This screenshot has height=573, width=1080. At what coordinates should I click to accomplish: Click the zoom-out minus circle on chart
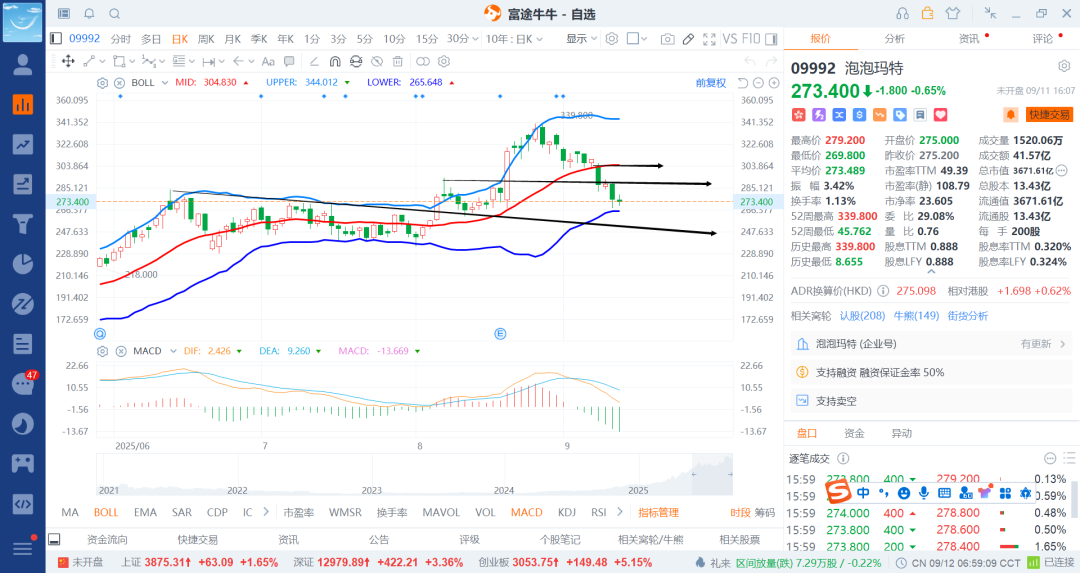(x=758, y=83)
